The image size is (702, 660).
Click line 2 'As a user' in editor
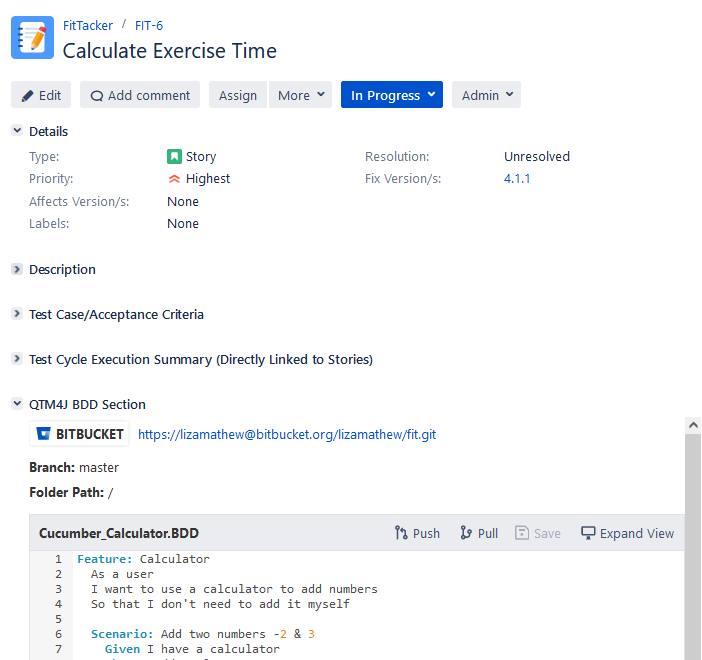[122, 574]
